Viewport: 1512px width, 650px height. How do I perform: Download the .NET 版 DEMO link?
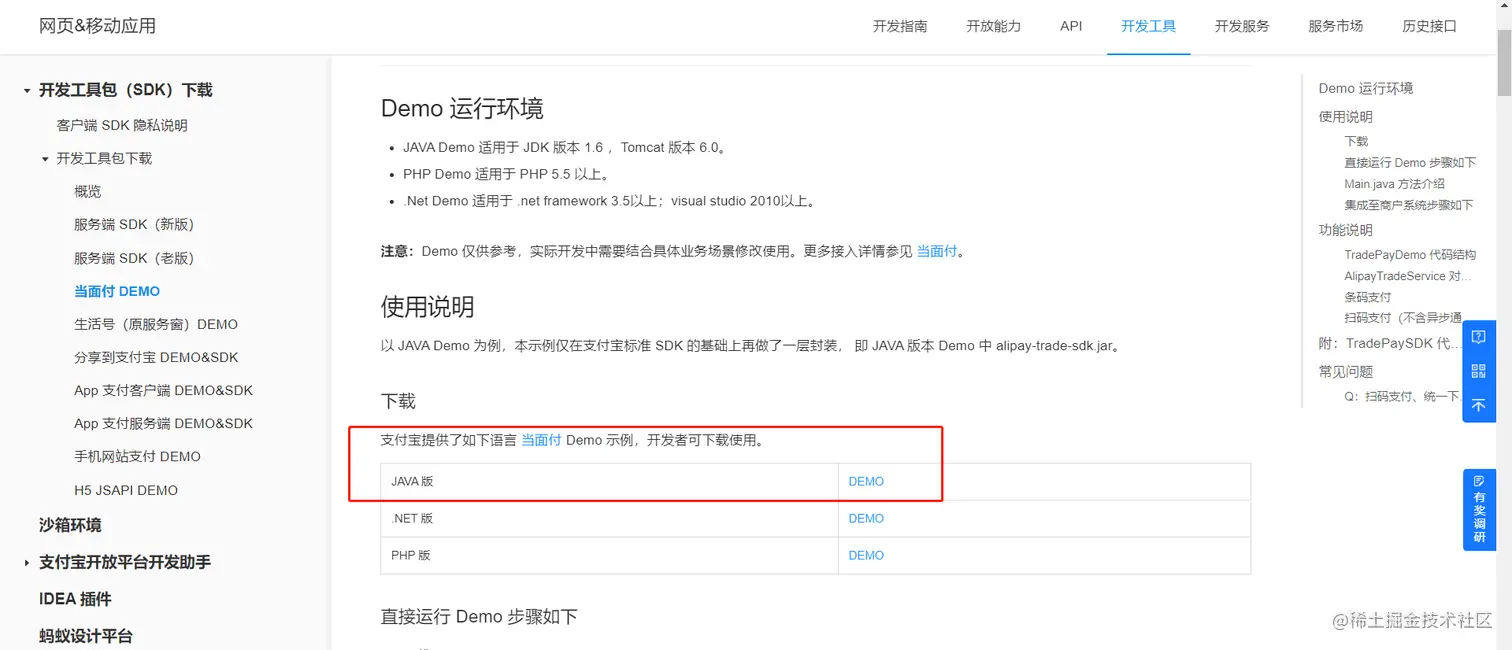coord(866,519)
